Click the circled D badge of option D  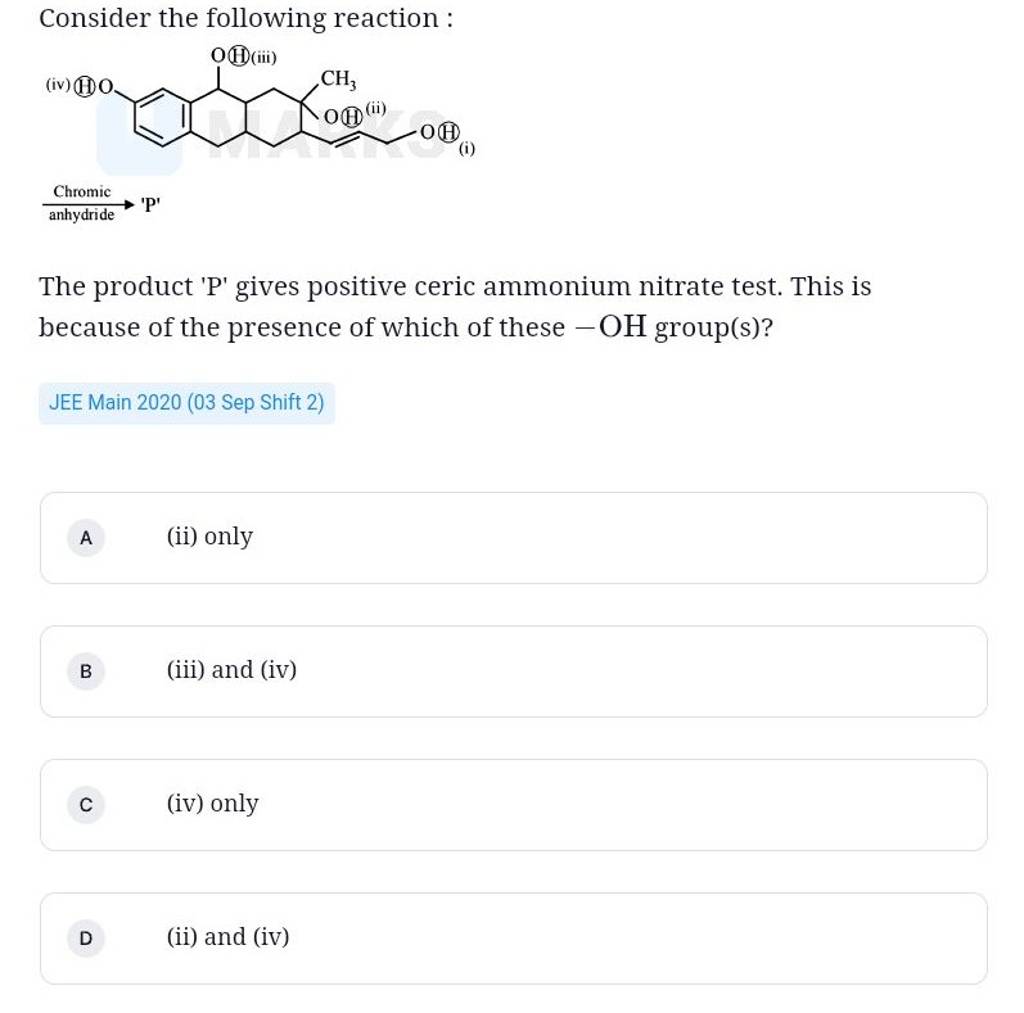[x=86, y=938]
